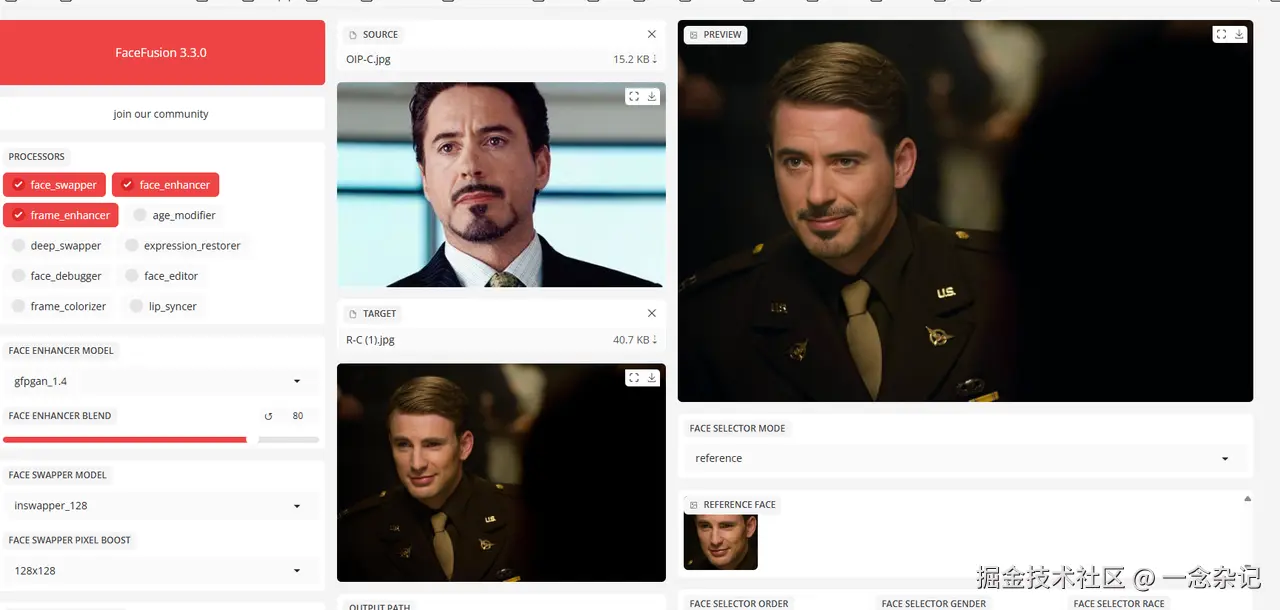
Task: Open face swapper model dropdown inswapper_128
Action: tap(160, 506)
